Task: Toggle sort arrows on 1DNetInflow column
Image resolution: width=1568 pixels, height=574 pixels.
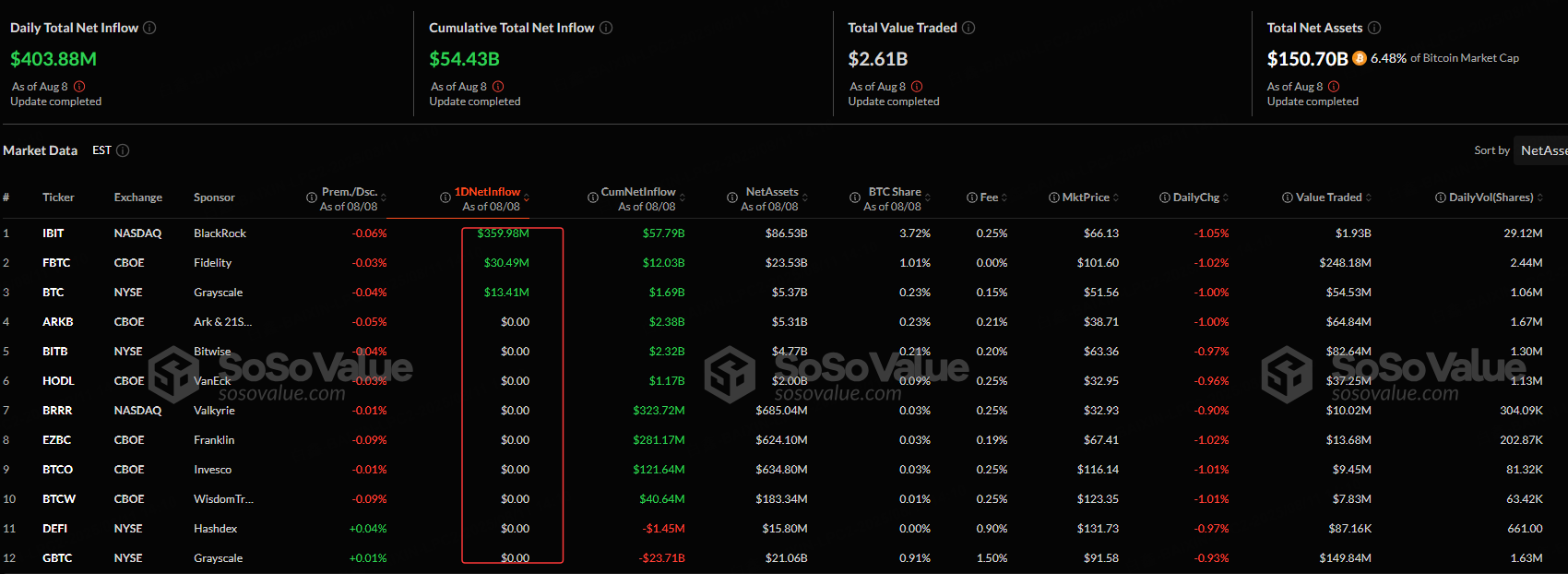Action: click(527, 198)
